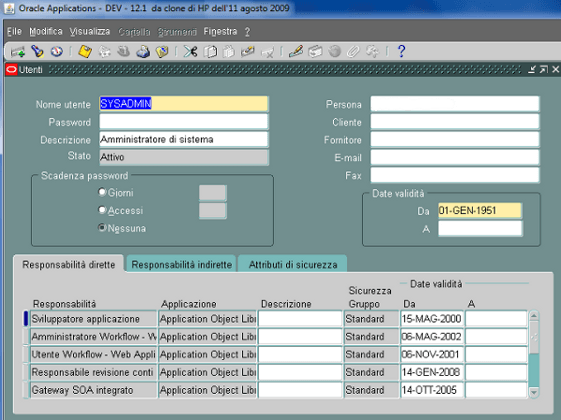Open the Finestra menu
Screen dimensions: 561x420
click(x=220, y=31)
